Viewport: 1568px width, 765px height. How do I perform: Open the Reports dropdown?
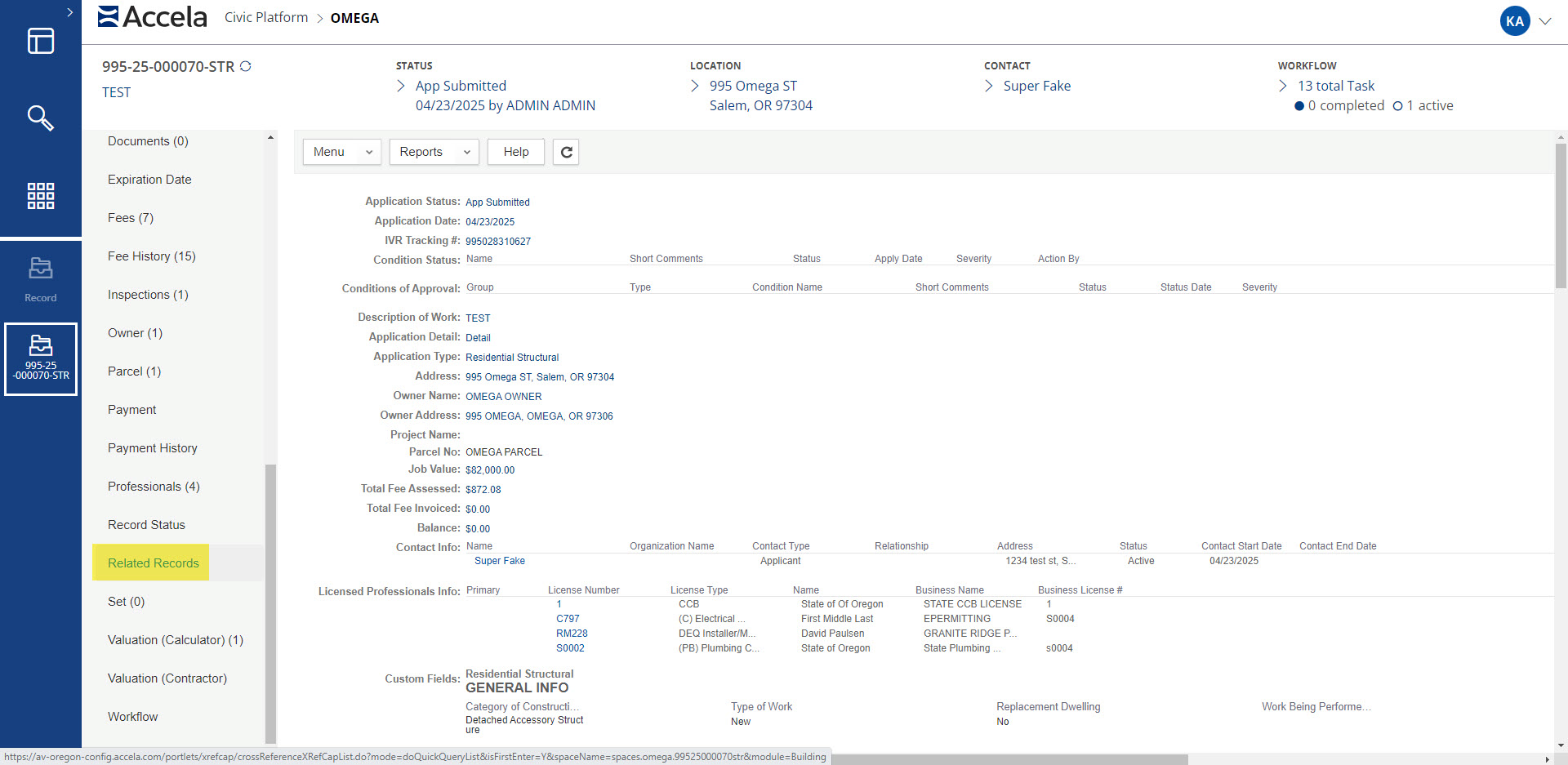tap(434, 152)
